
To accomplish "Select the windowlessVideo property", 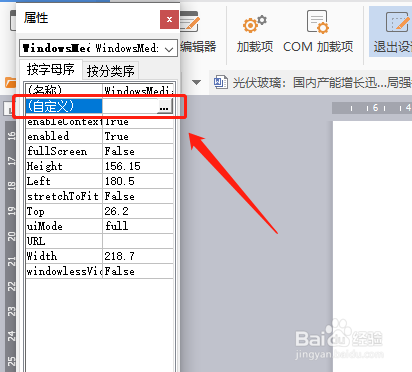I will 64,271.
